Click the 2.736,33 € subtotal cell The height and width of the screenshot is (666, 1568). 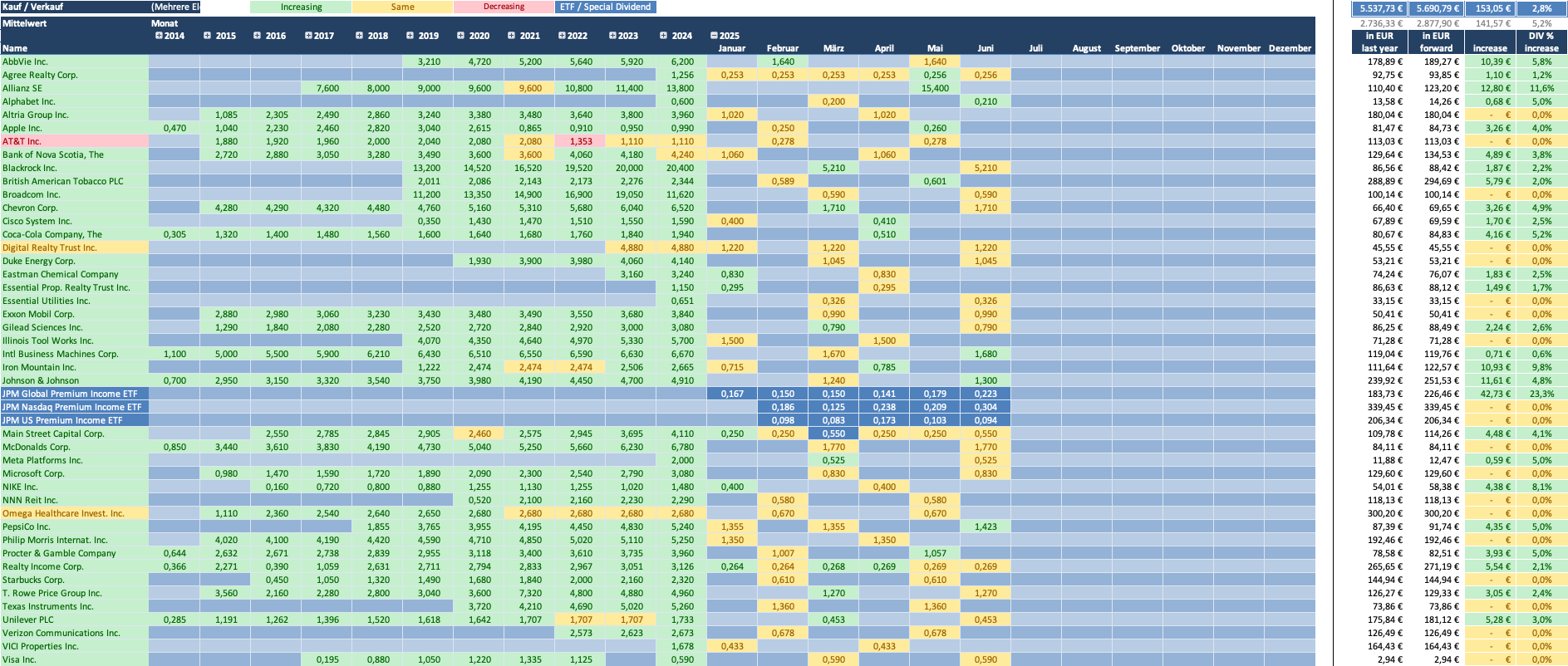click(1379, 23)
